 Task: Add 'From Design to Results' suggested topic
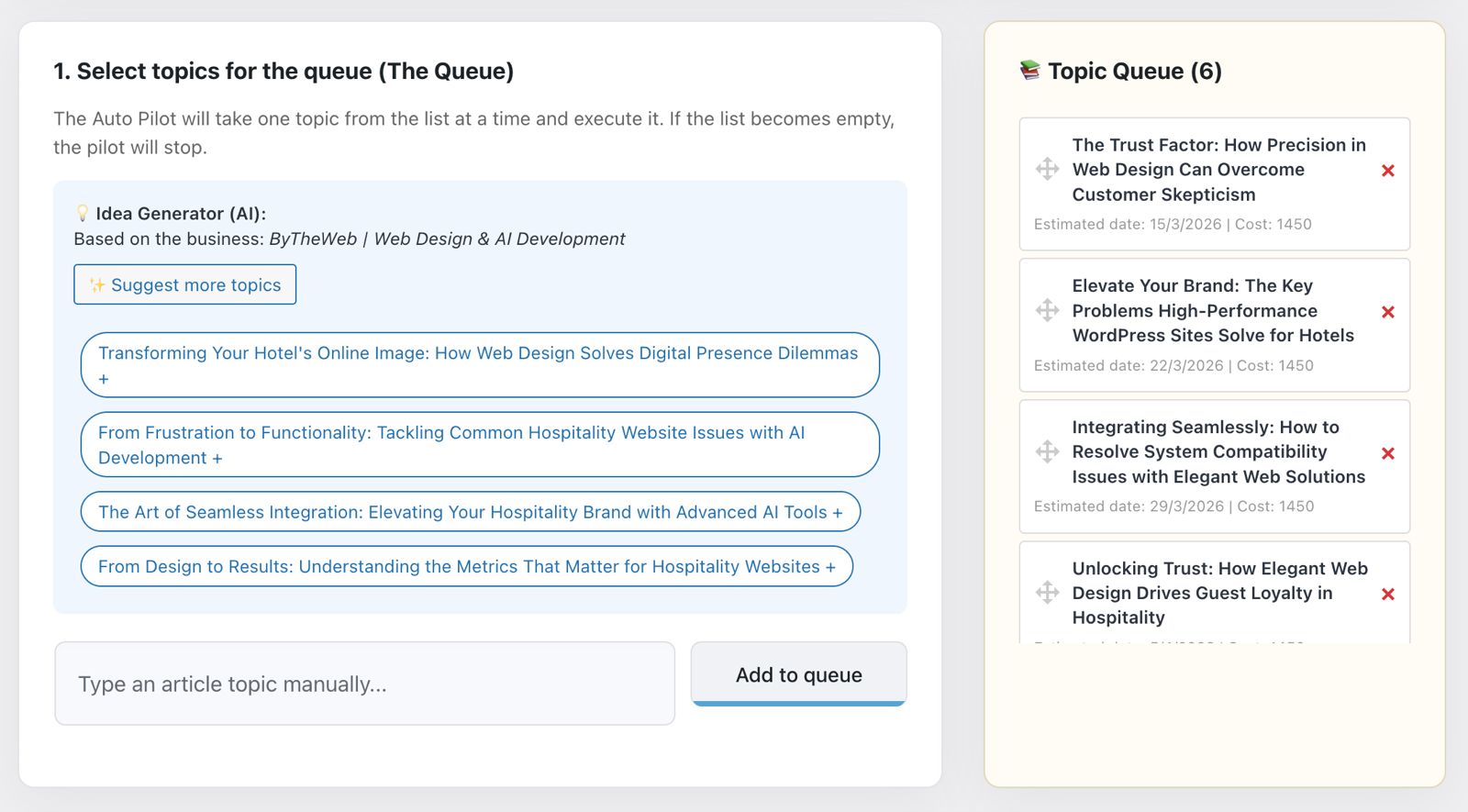[466, 566]
